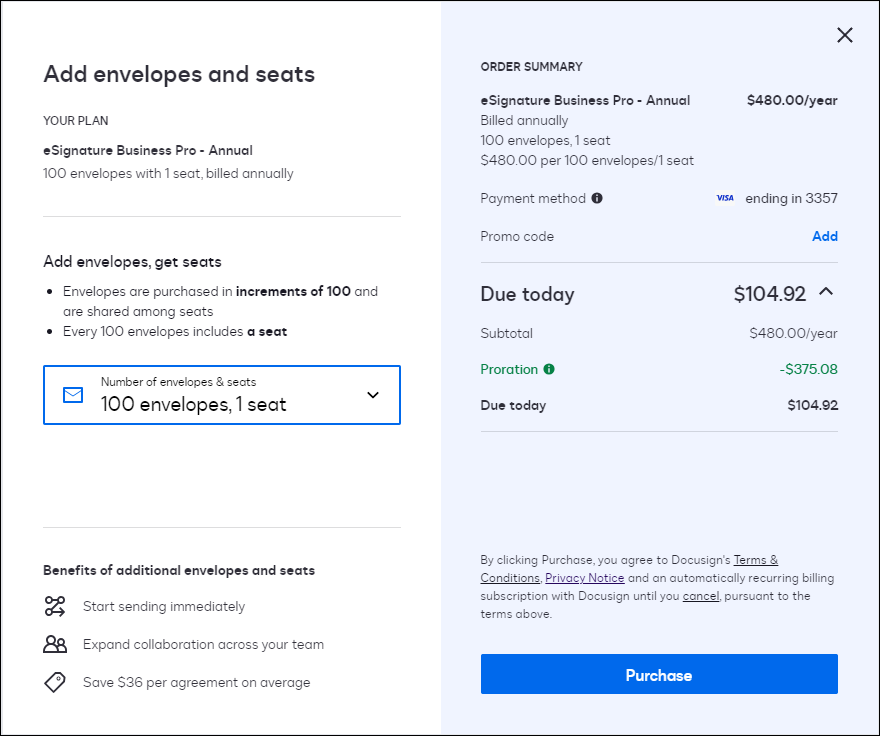Click the Start sending immediately workflow icon
Image resolution: width=880 pixels, height=736 pixels.
pos(55,606)
